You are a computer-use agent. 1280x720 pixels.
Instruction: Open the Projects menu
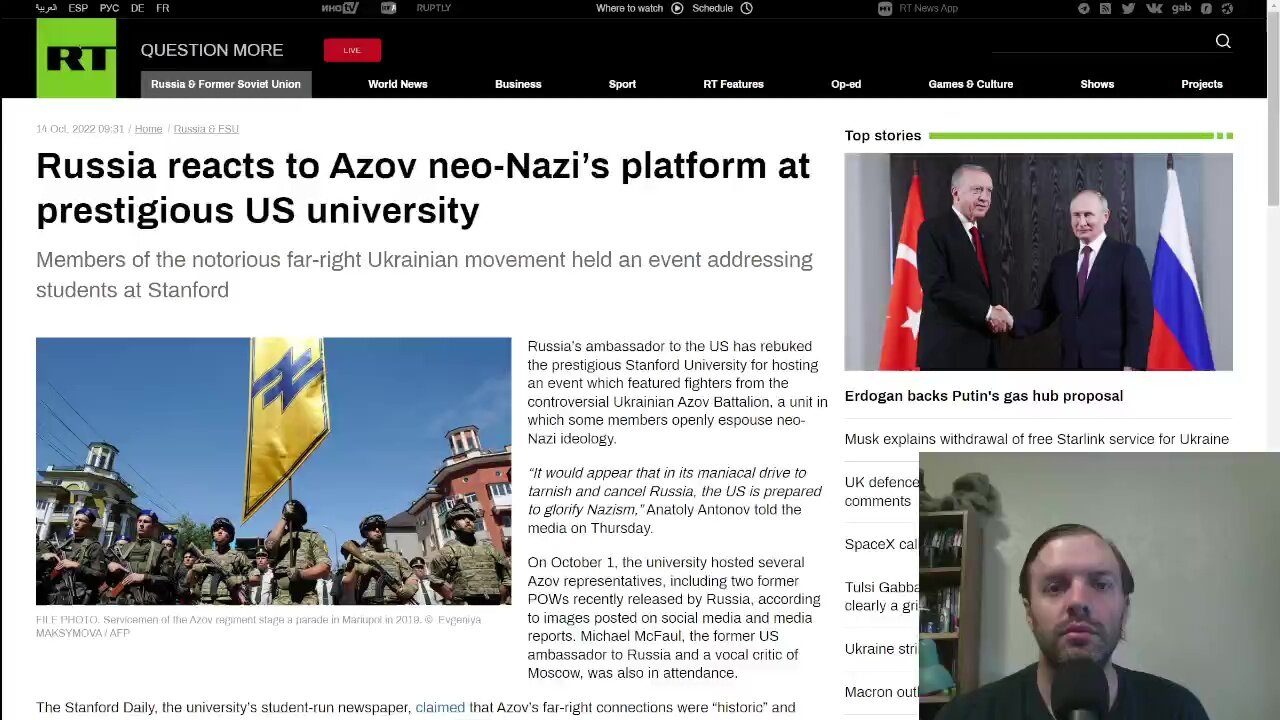pyautogui.click(x=1202, y=84)
